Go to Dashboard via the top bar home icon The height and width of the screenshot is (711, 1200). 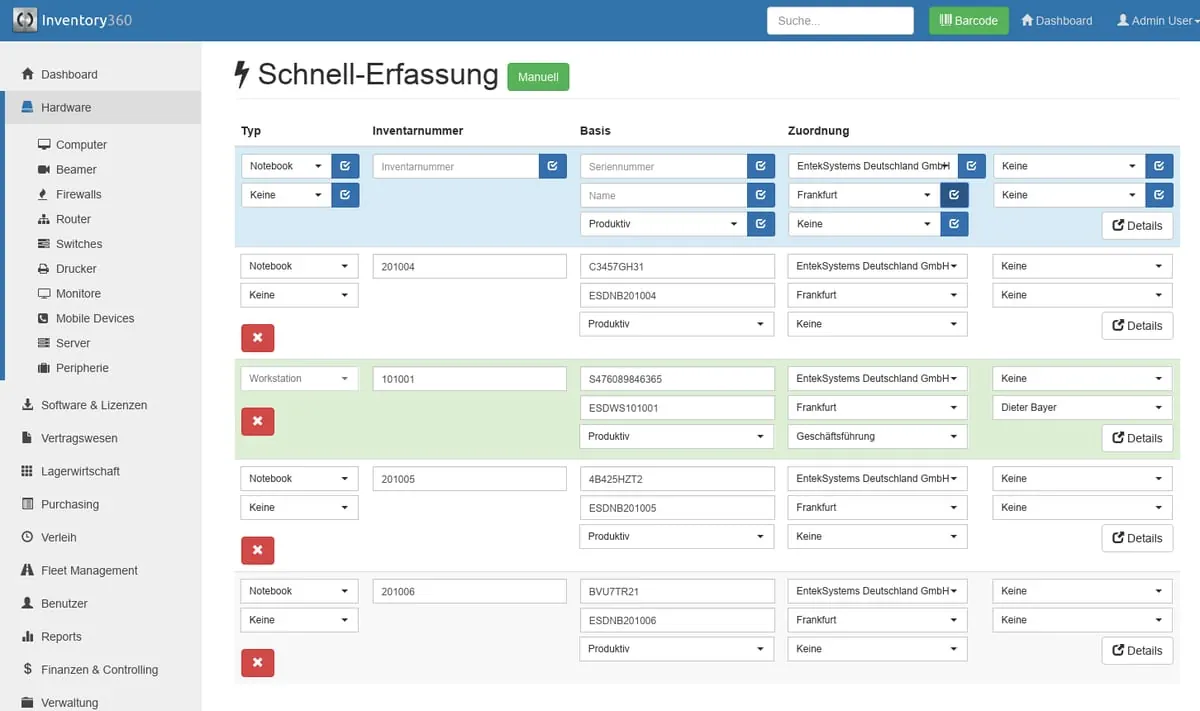pyautogui.click(x=1056, y=20)
